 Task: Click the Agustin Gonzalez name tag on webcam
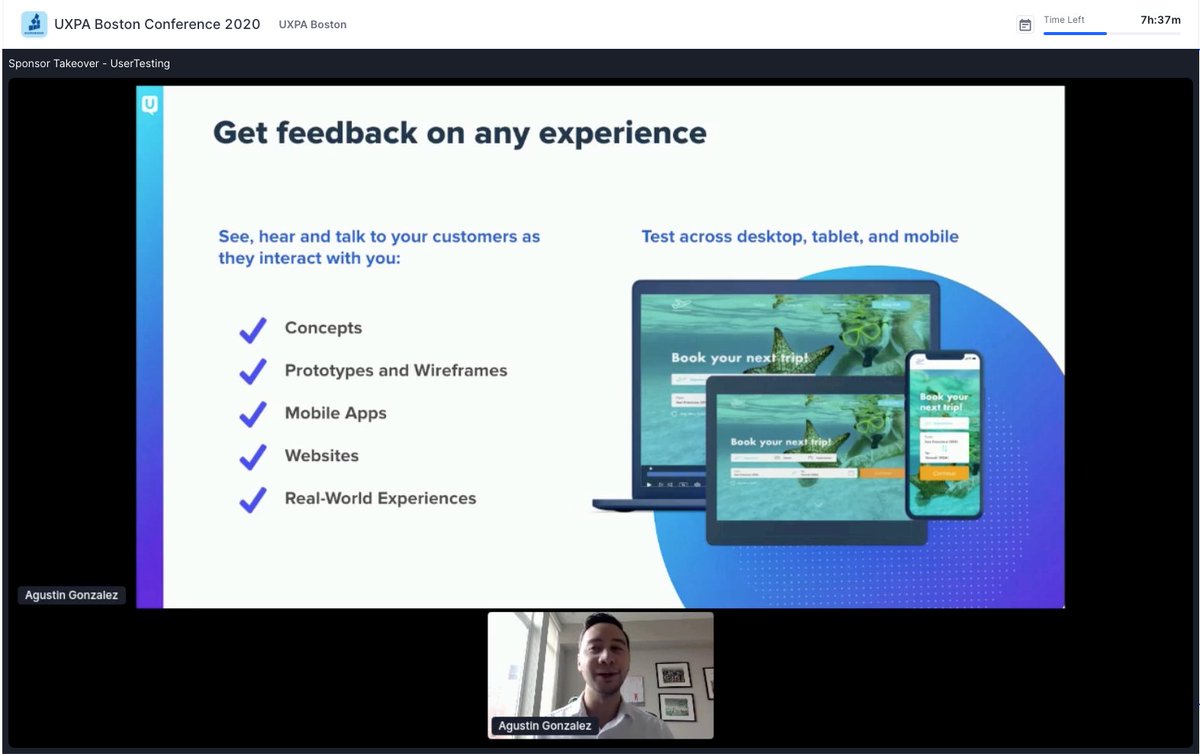click(x=545, y=726)
